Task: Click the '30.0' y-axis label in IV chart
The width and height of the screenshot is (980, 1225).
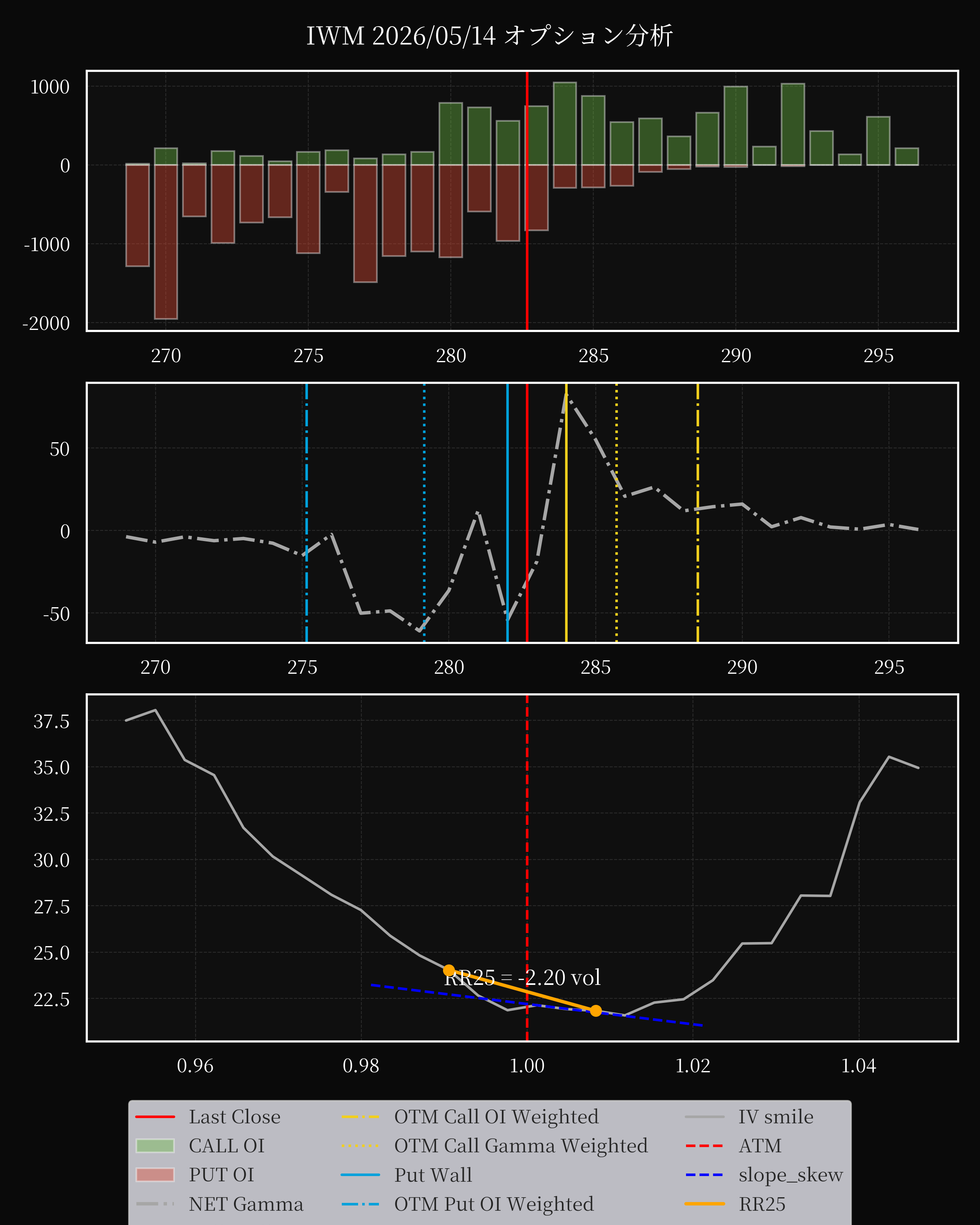Action: pos(52,860)
